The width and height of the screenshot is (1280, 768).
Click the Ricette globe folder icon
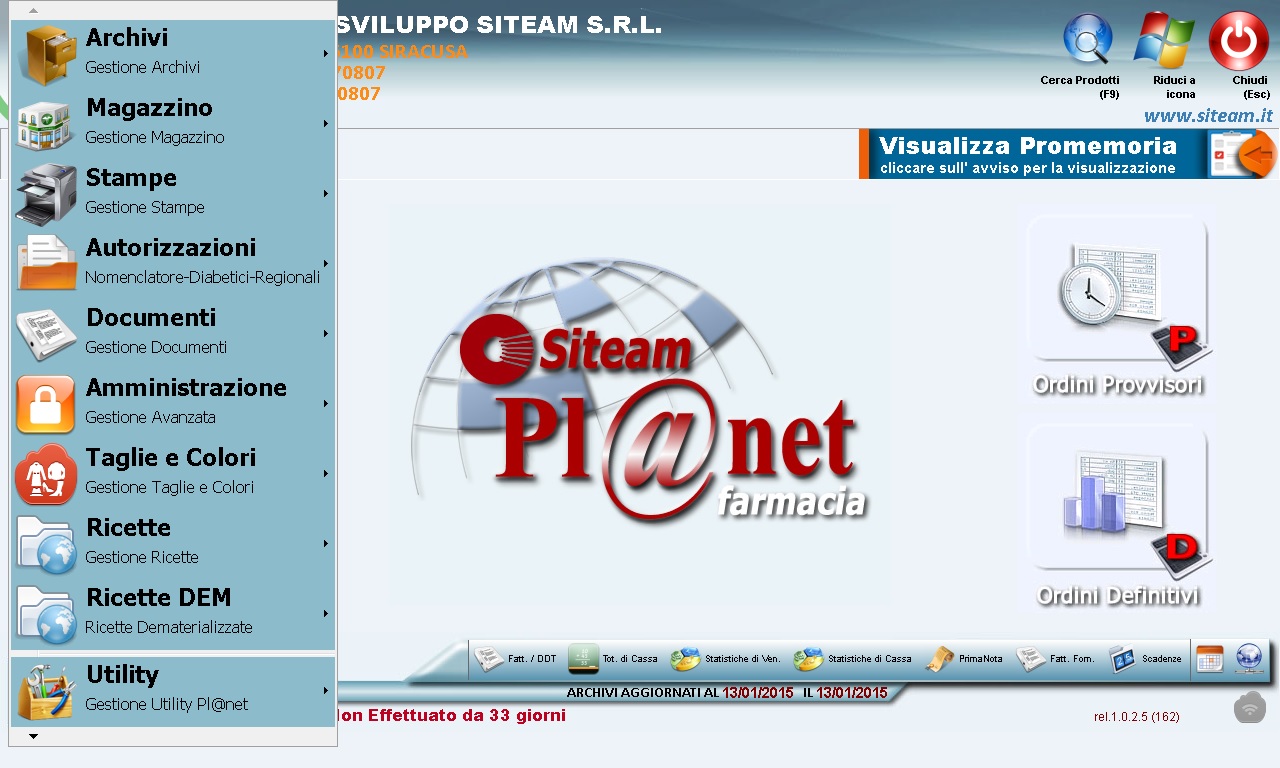(x=46, y=544)
